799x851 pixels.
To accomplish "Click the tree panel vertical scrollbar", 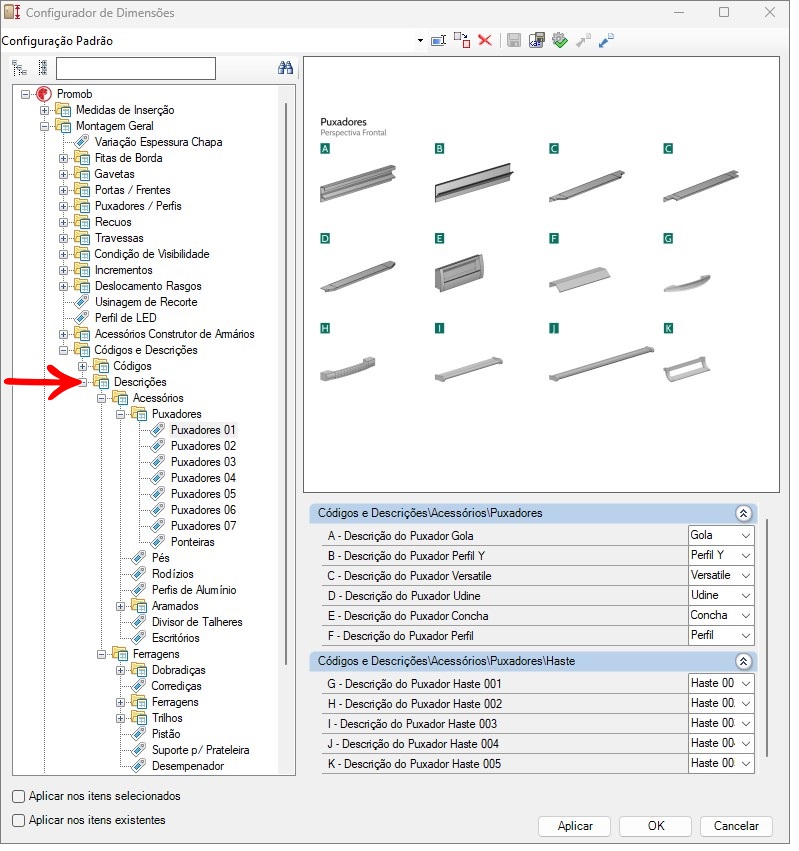I will [x=287, y=400].
